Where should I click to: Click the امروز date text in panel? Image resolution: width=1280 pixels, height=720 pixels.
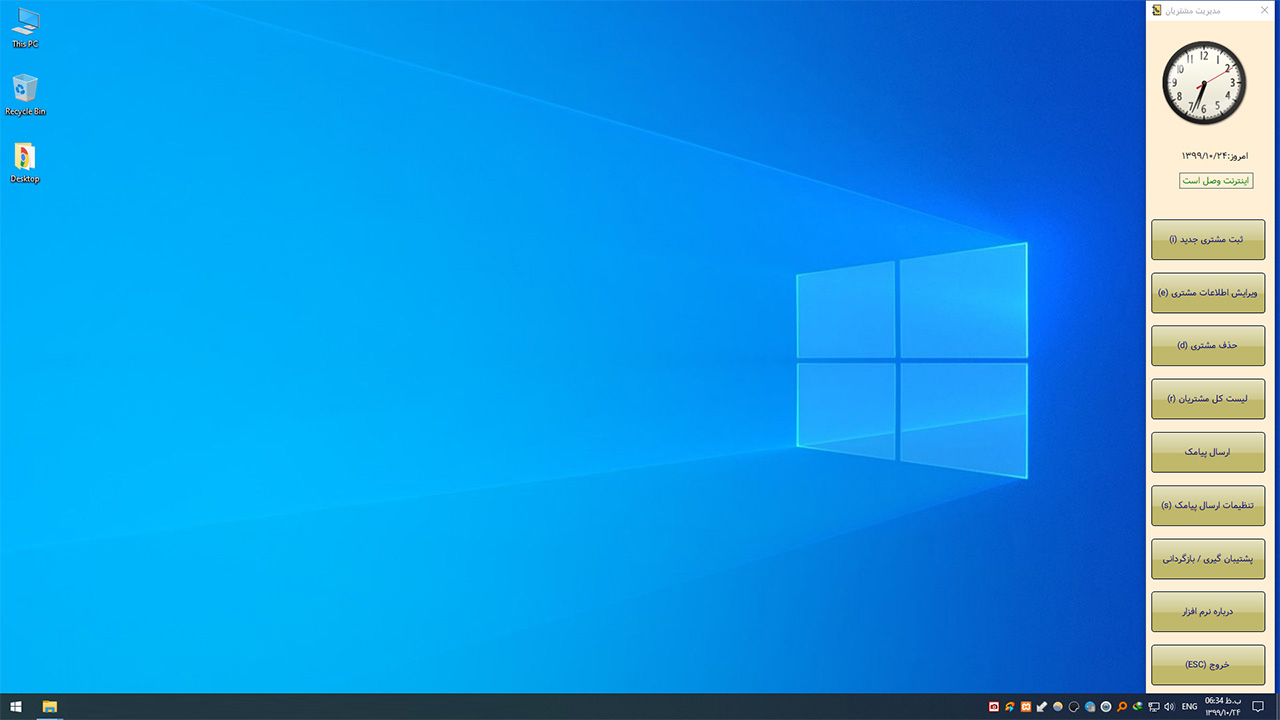pos(1214,156)
